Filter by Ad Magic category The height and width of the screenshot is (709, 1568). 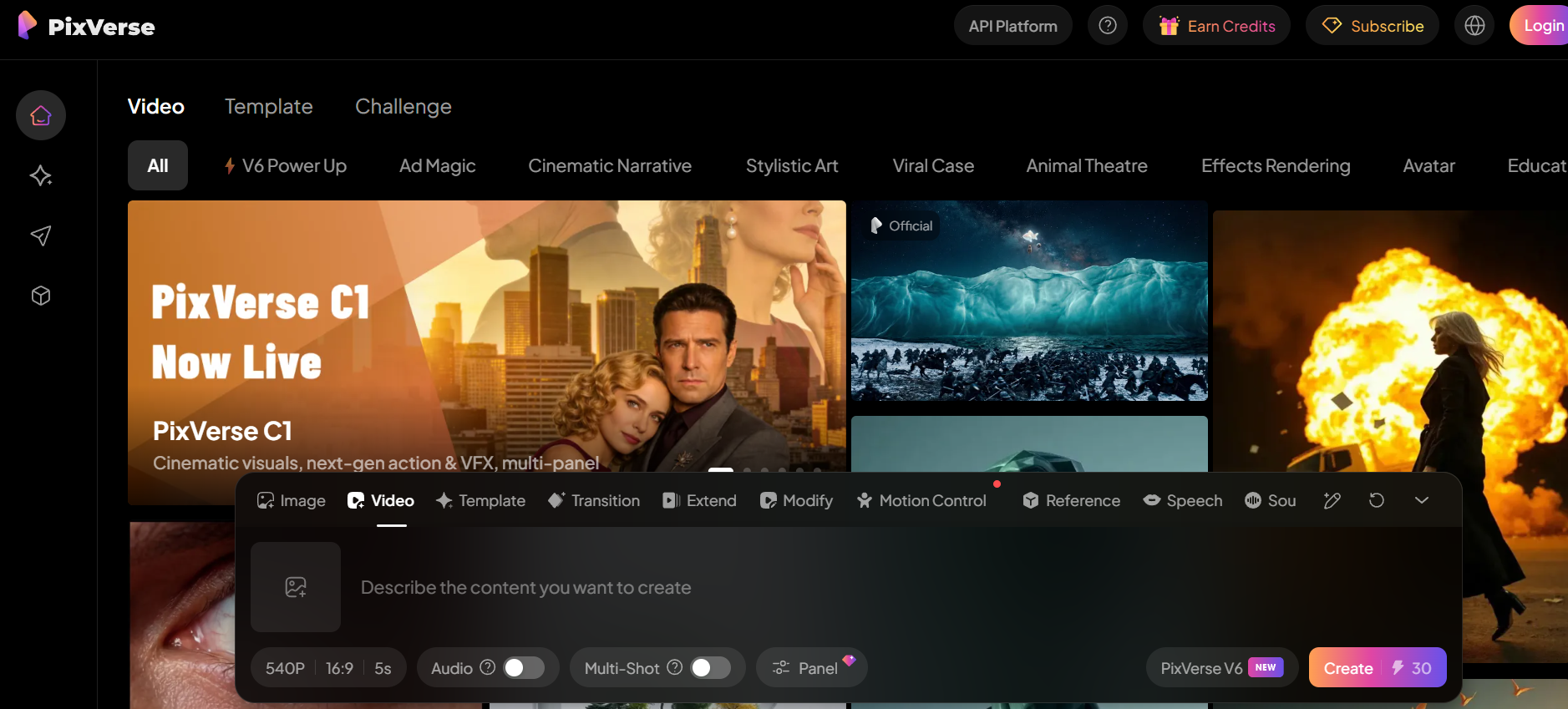(438, 165)
